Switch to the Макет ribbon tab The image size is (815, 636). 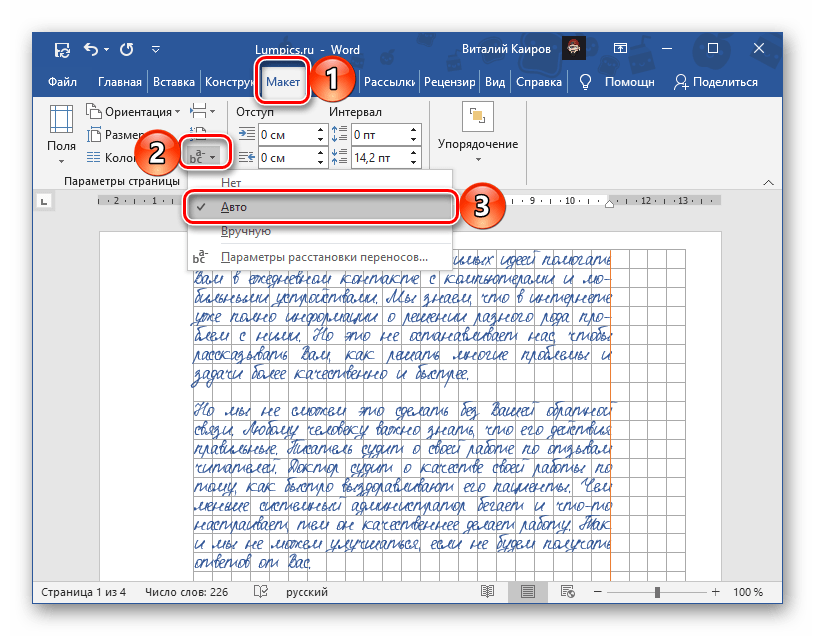click(283, 82)
